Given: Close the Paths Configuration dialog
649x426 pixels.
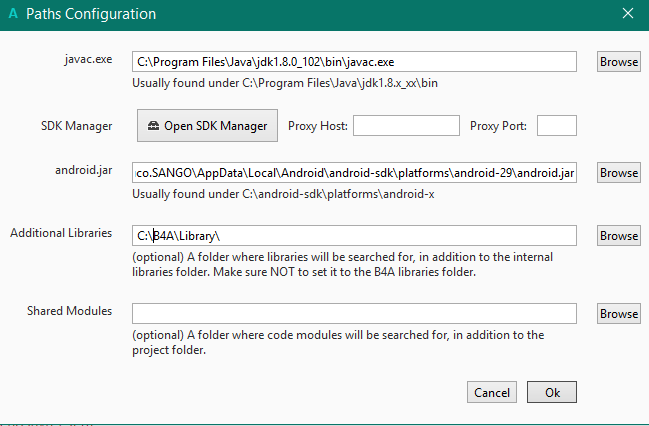Looking at the screenshot, I should coord(627,14).
